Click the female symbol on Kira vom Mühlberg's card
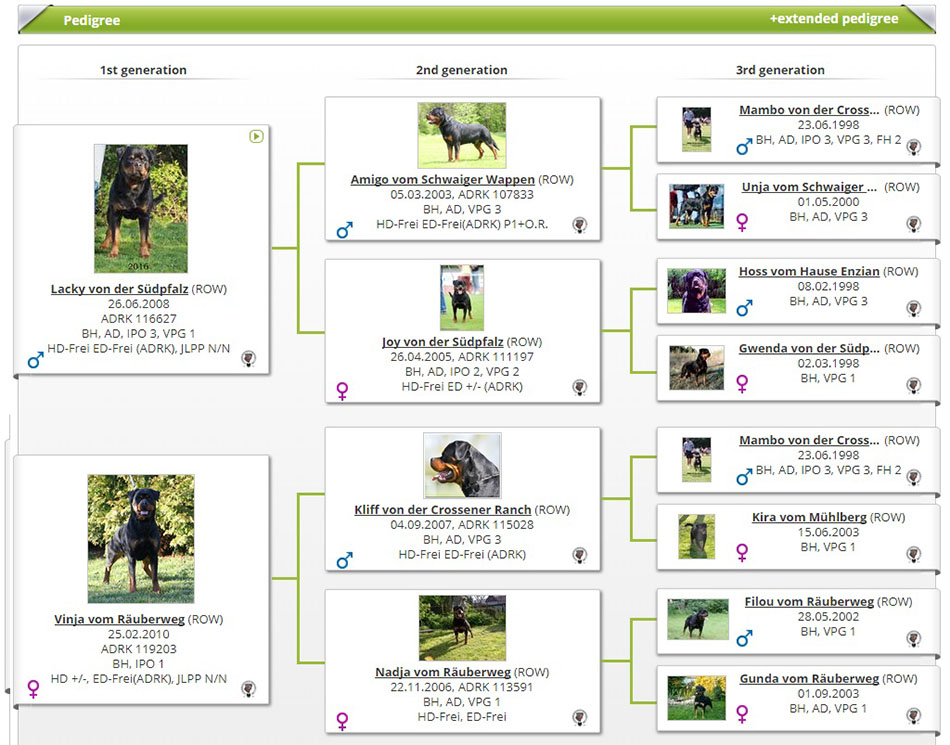950x745 pixels. (x=742, y=551)
